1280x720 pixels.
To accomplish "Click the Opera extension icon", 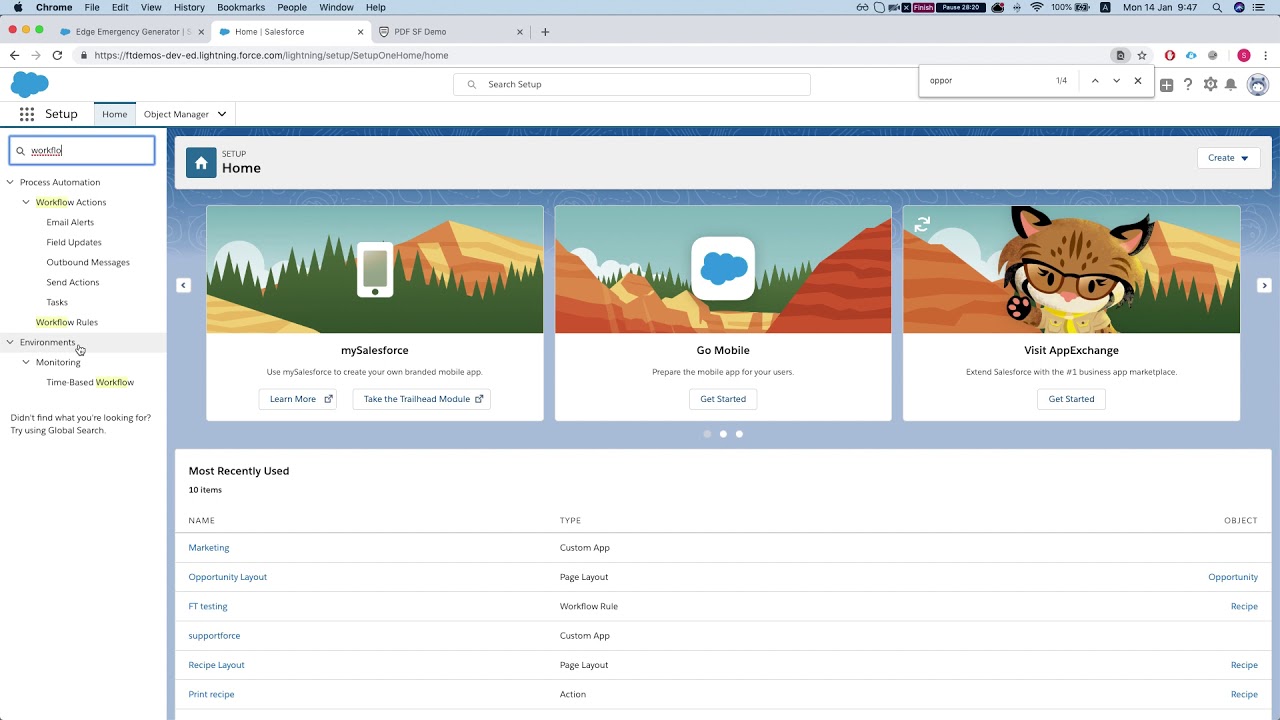I will (1169, 56).
